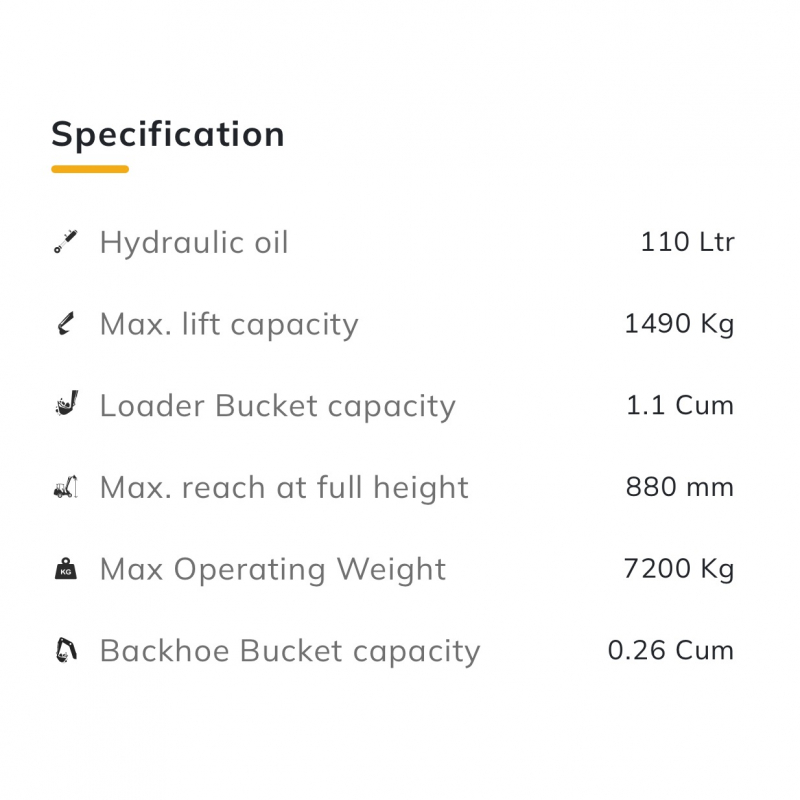Click the Specification heading

(168, 134)
